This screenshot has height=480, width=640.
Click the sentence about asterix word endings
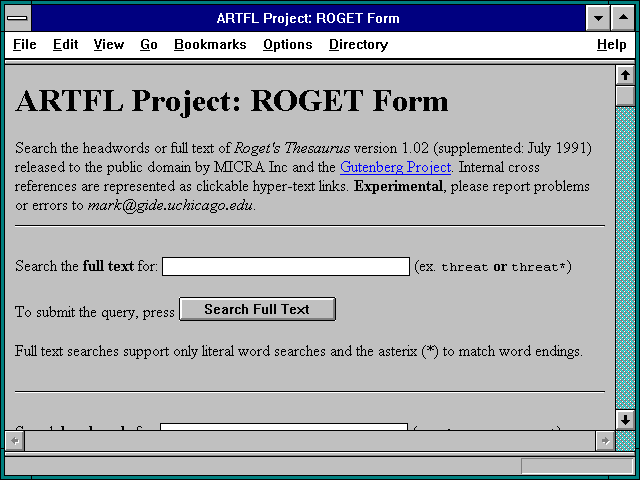[299, 351]
